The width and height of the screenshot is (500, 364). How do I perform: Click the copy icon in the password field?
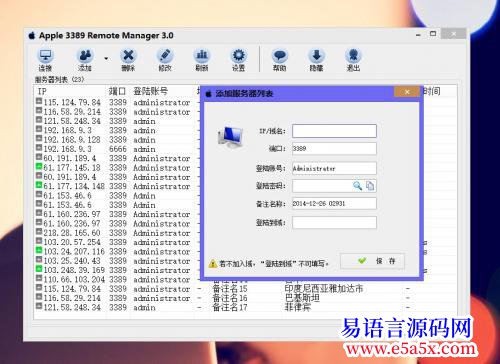coord(370,186)
